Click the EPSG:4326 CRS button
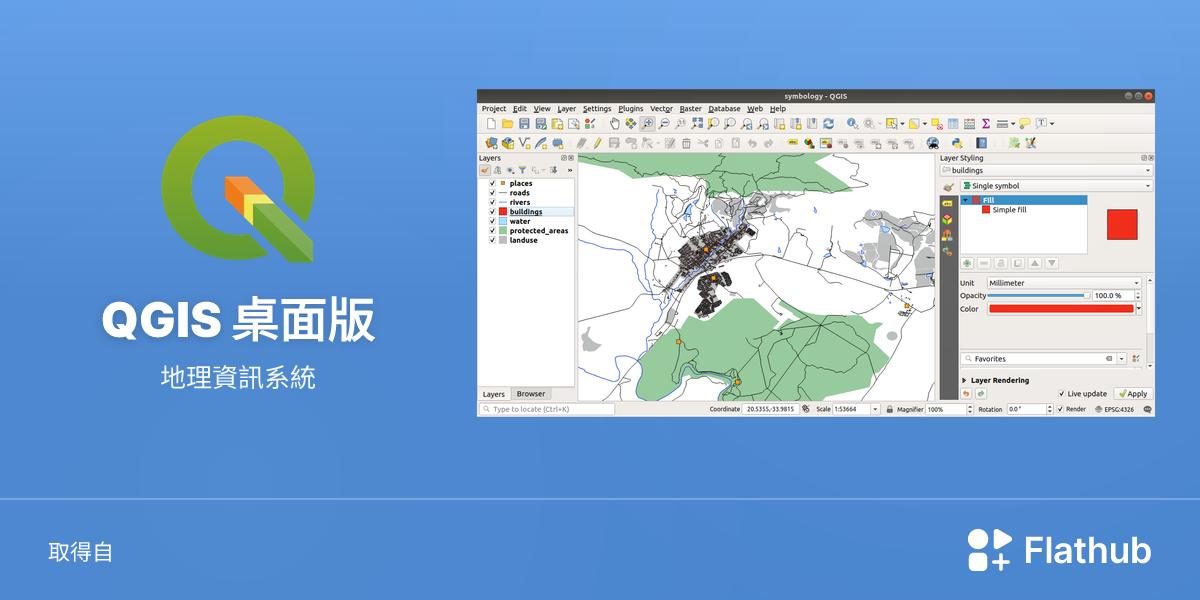 pos(1117,409)
